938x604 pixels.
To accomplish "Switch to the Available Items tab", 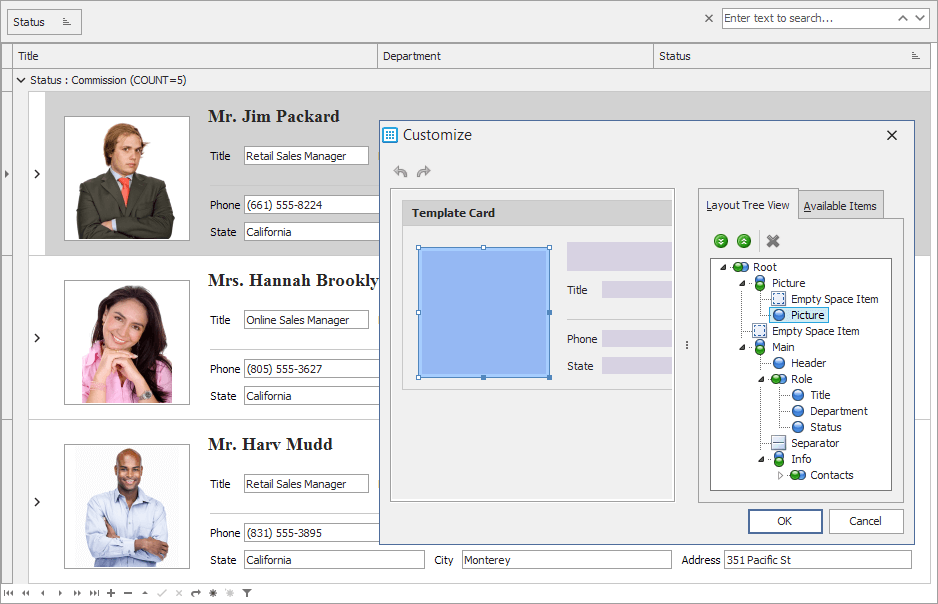I will click(x=840, y=204).
